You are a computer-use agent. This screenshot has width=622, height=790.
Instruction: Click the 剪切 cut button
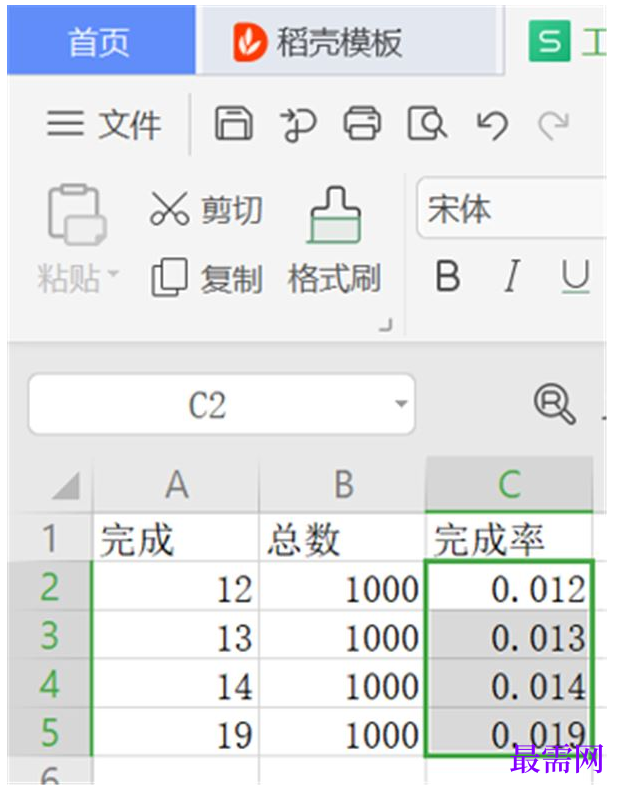pyautogui.click(x=206, y=209)
